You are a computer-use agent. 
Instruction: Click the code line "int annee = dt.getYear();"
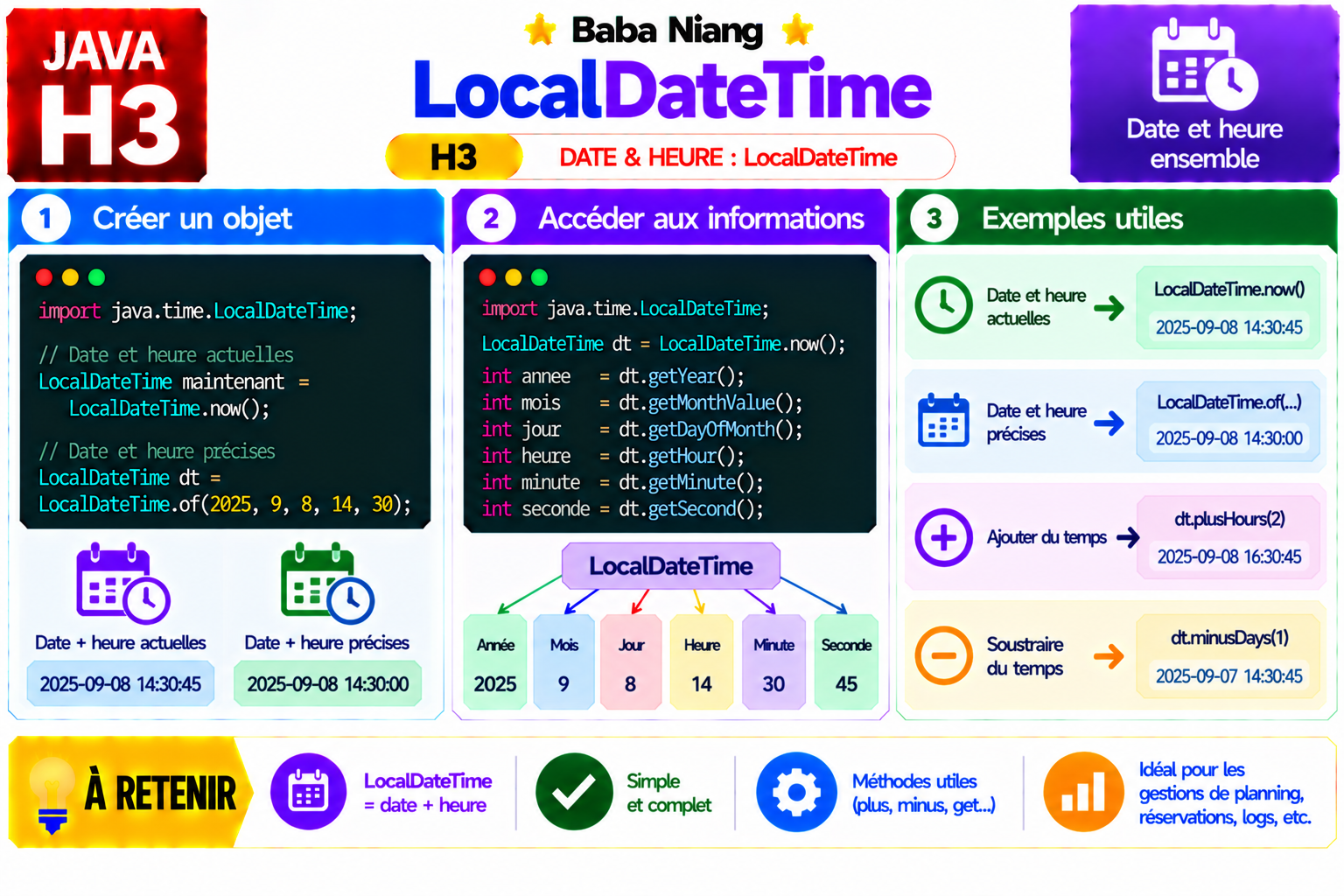click(612, 376)
